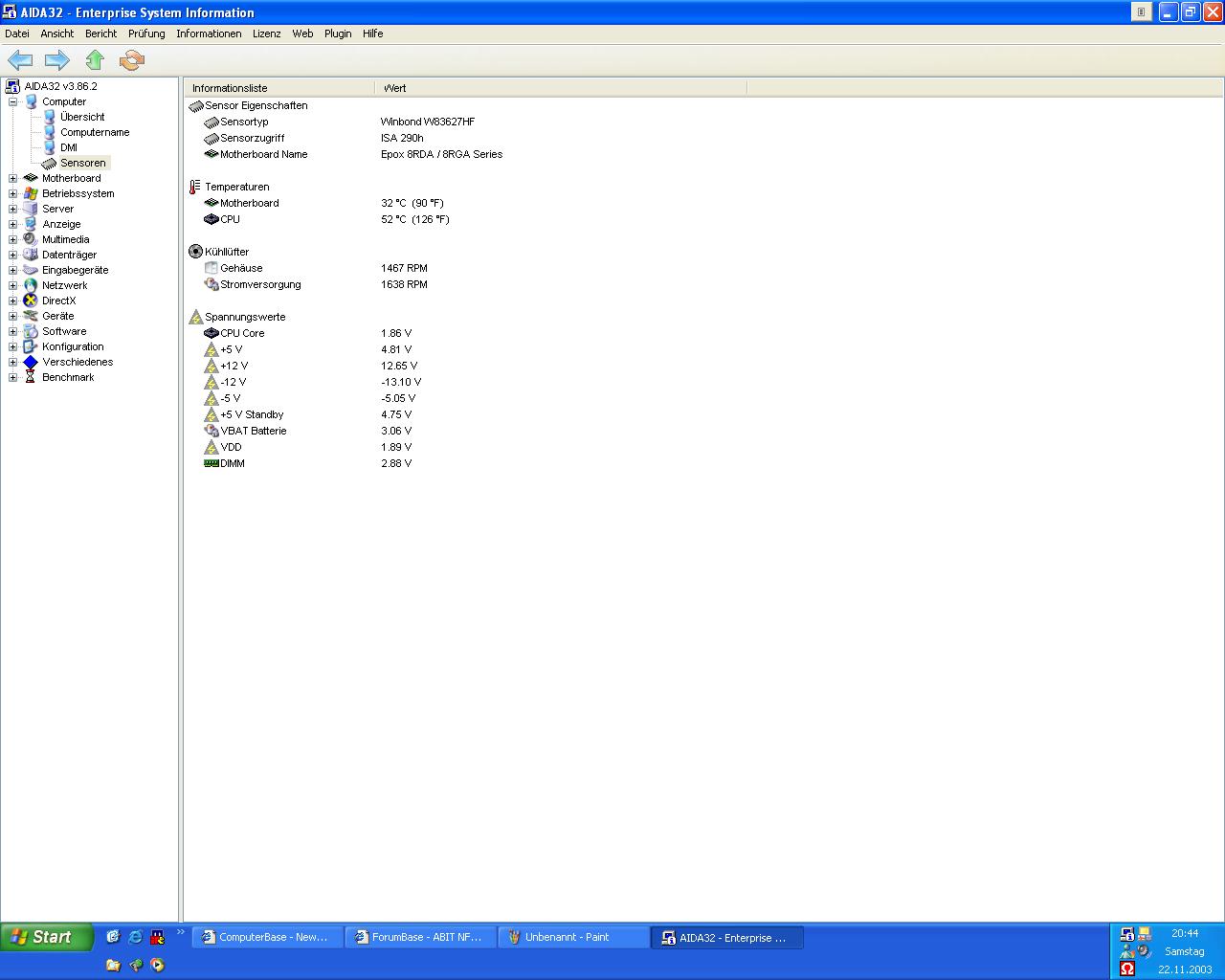This screenshot has height=980, width=1225.
Task: Click the Spannungswerte warning triangle icon
Action: click(x=196, y=317)
